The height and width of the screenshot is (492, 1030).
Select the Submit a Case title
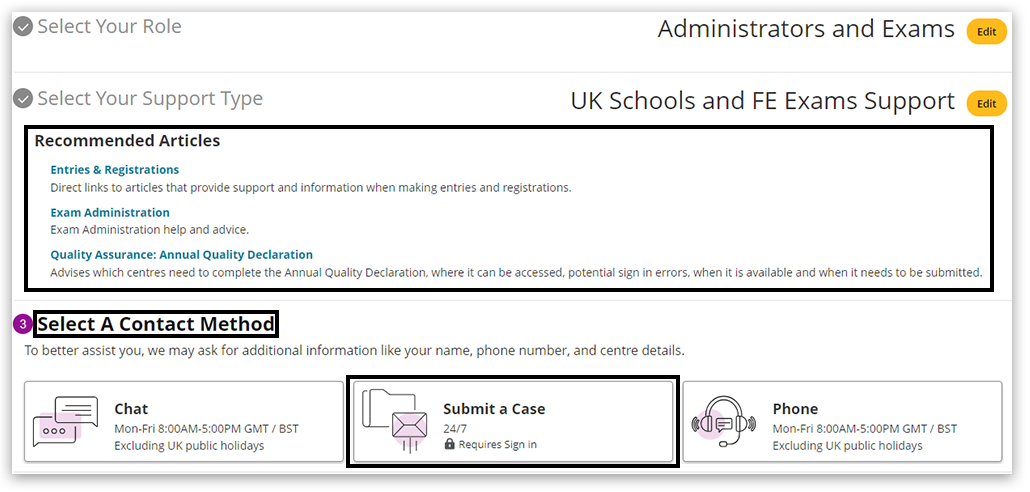point(494,409)
